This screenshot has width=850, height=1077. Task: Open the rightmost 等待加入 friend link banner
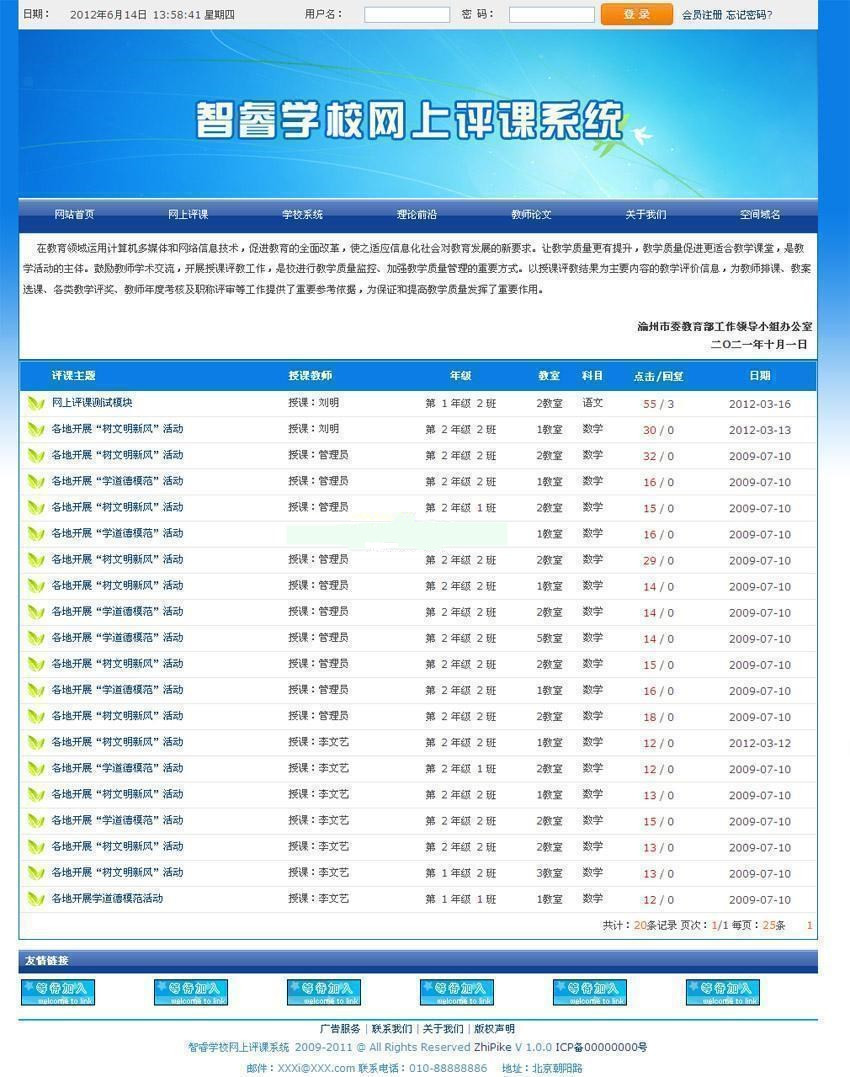pos(722,992)
